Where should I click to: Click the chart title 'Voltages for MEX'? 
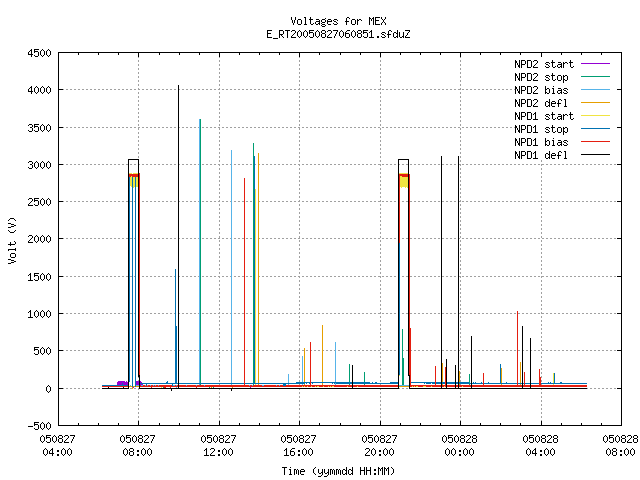(x=338, y=21)
